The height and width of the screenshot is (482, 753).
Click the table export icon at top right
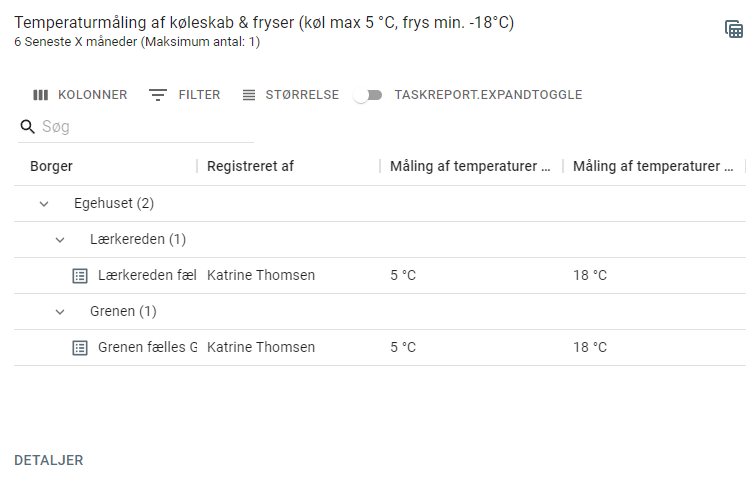tap(734, 29)
